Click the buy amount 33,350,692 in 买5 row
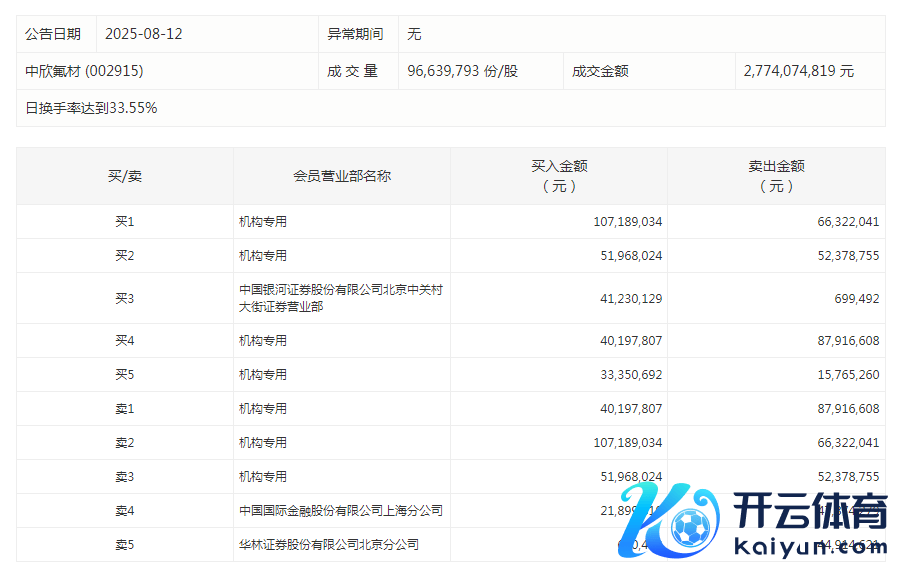Image resolution: width=903 pixels, height=580 pixels. point(627,375)
